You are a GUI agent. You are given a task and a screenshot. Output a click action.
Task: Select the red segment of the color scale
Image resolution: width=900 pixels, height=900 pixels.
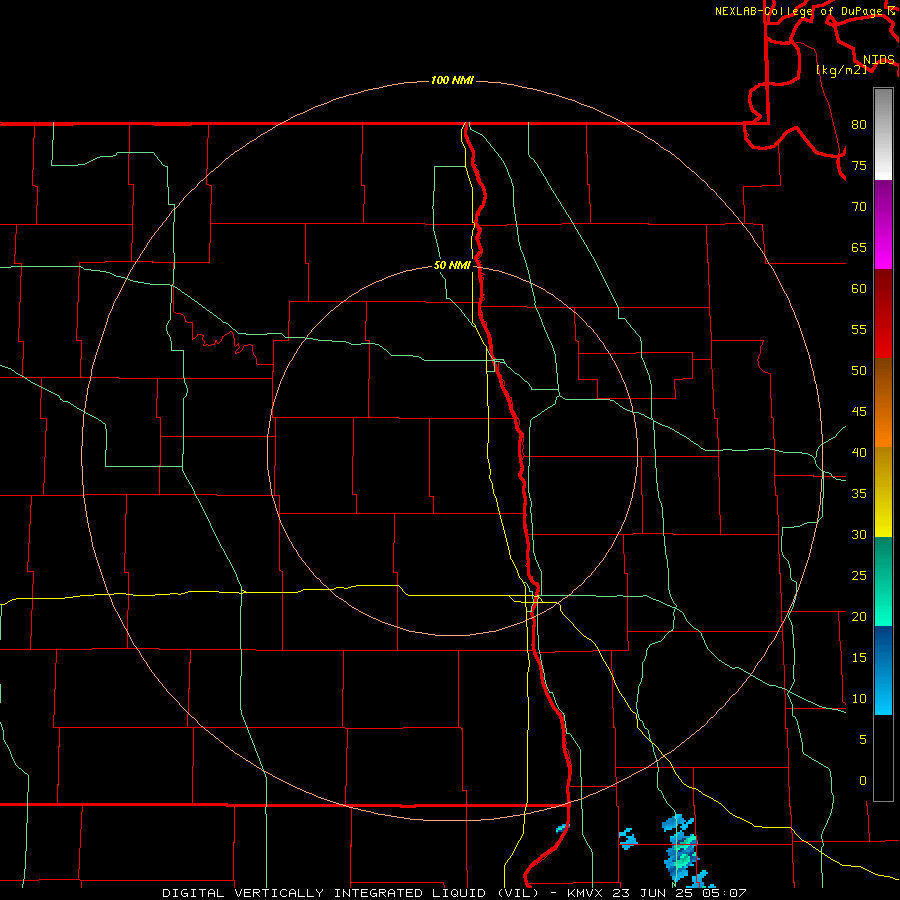(883, 313)
